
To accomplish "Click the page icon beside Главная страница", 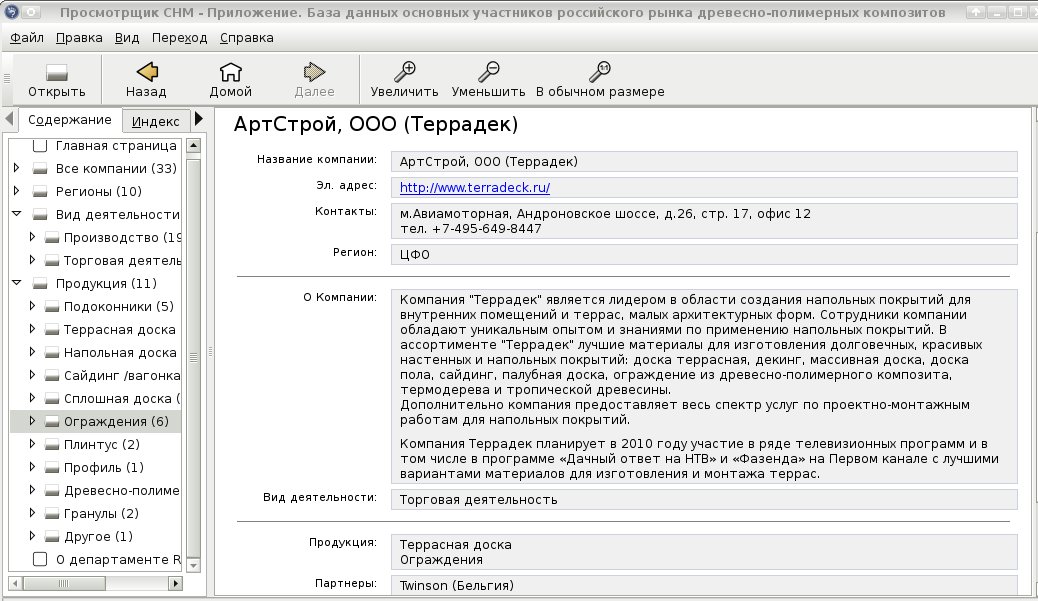I will pos(40,146).
